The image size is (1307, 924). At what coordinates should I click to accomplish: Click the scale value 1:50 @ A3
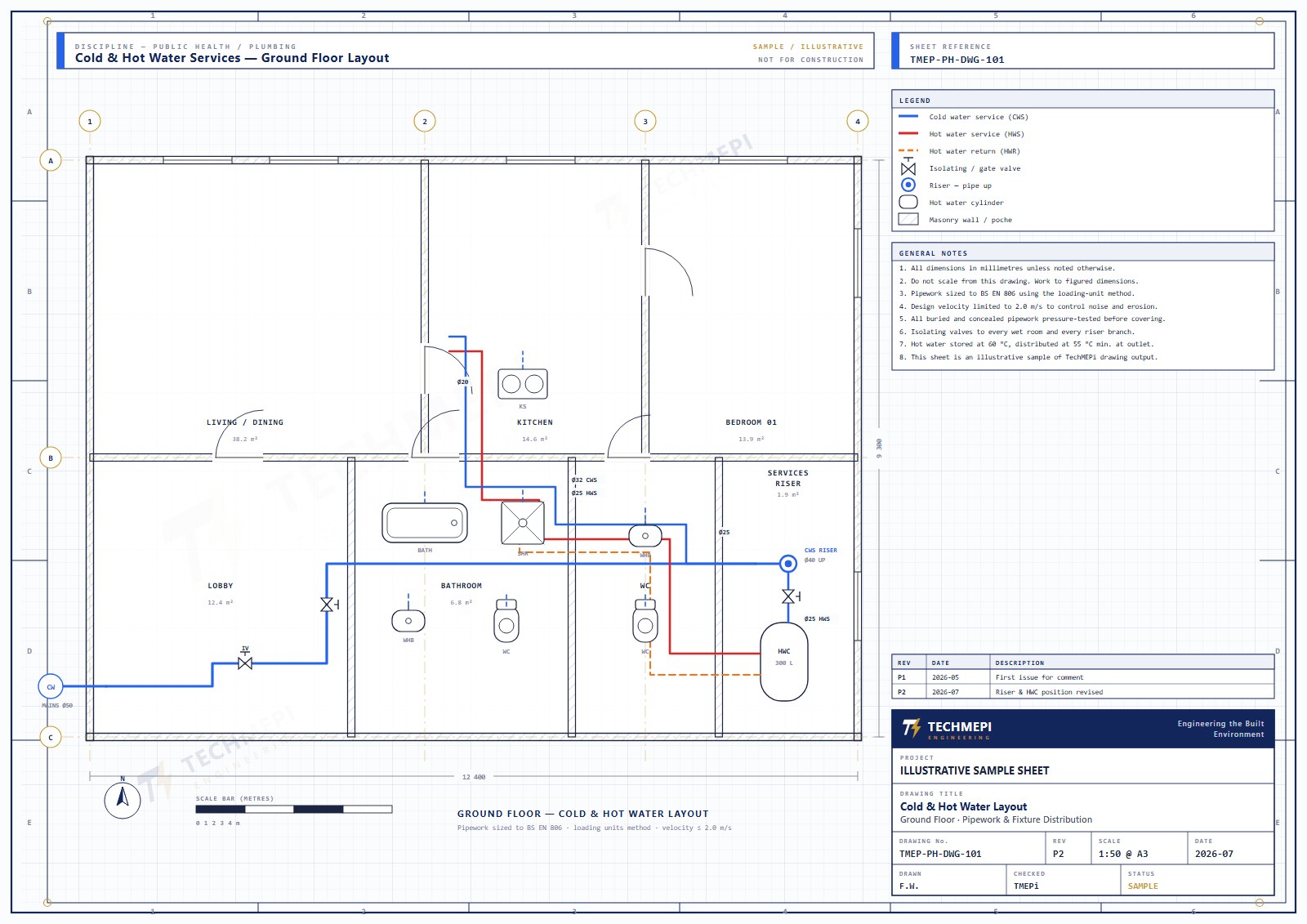[1123, 854]
